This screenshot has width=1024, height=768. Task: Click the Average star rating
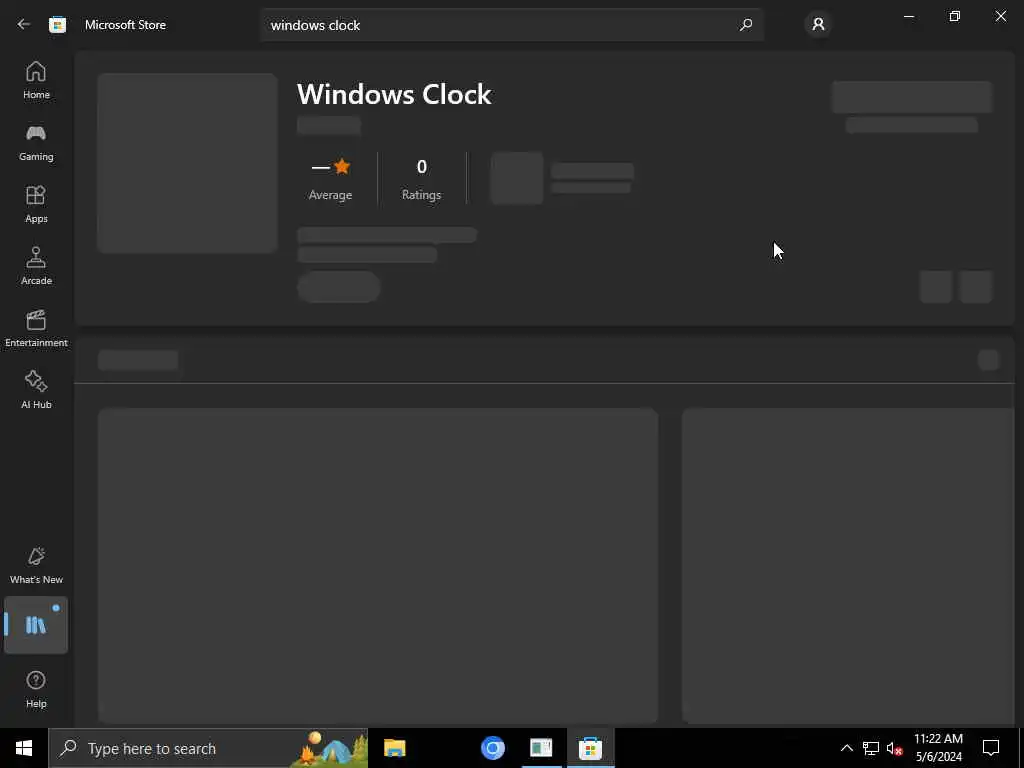tap(330, 180)
